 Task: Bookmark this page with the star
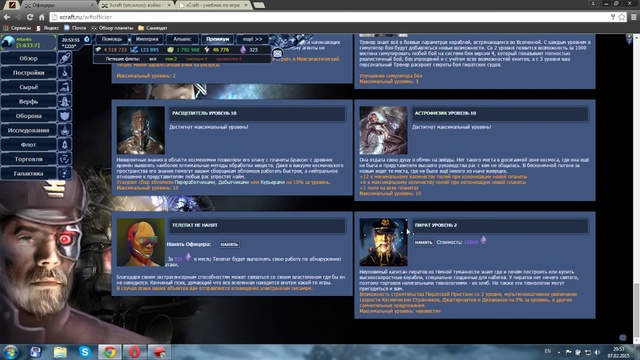click(x=622, y=17)
